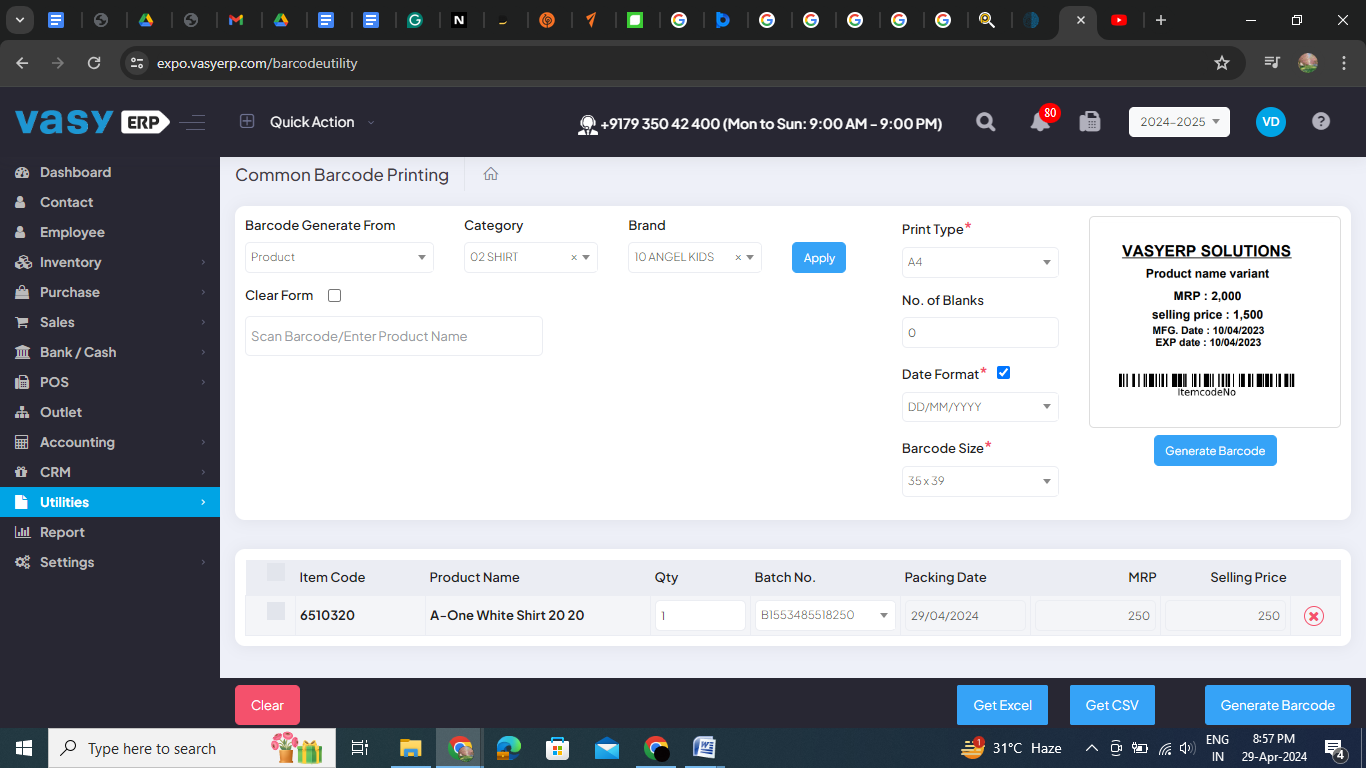Click the Quick Action plus icon
The image size is (1366, 768).
247,121
